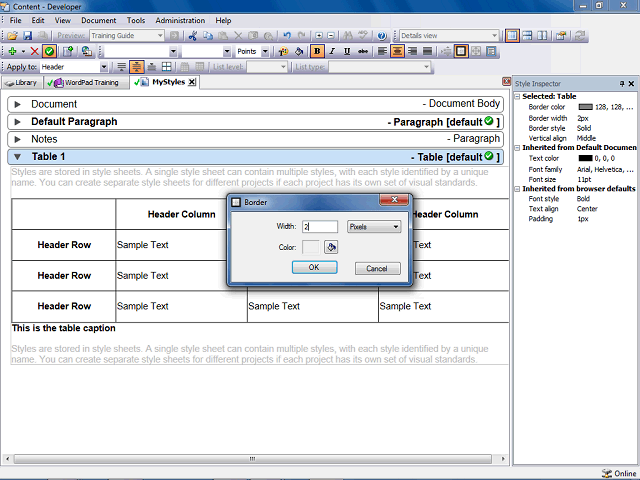This screenshot has width=640, height=480.
Task: Toggle justify alignment
Action: (x=428, y=51)
